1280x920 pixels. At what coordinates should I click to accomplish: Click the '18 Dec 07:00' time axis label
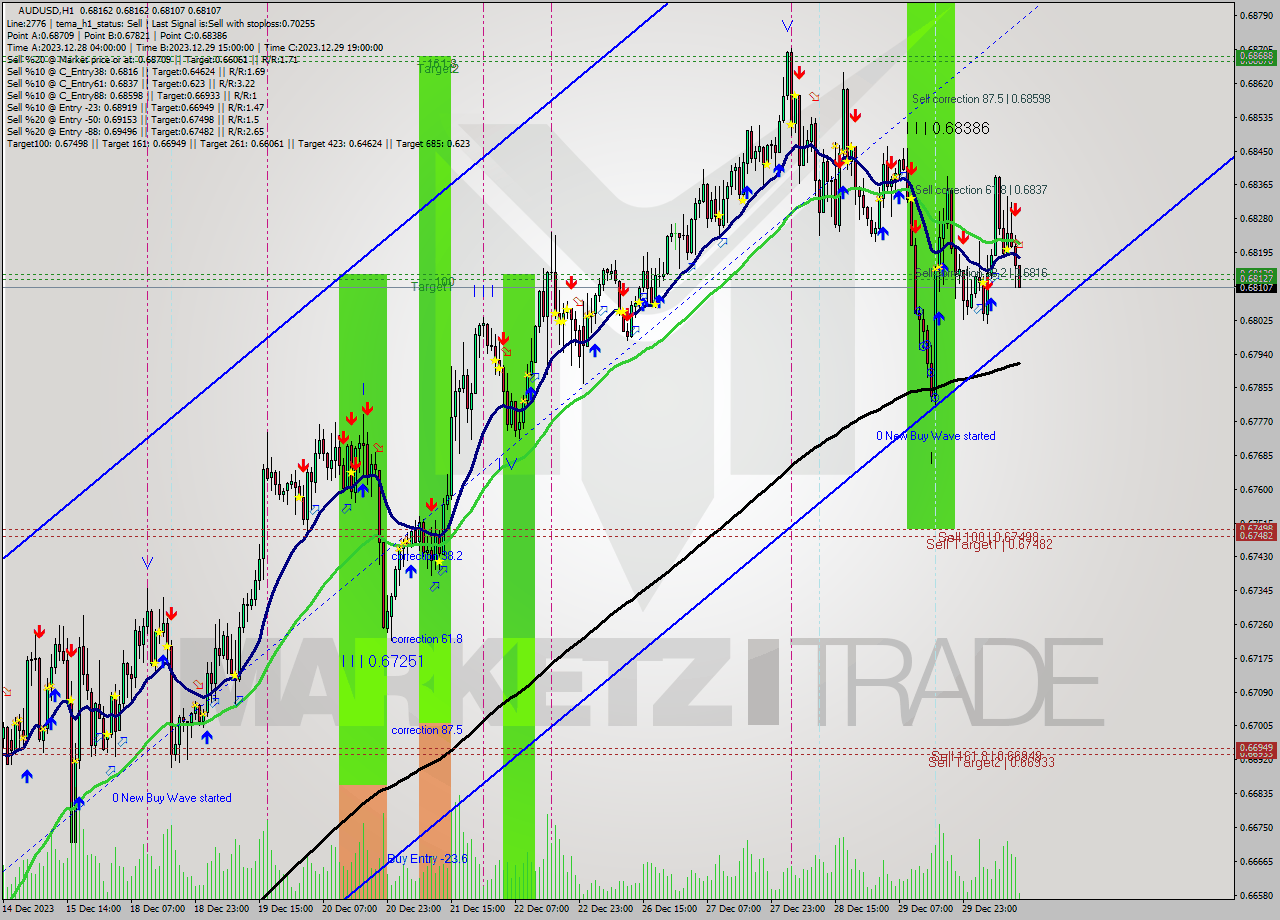[x=158, y=909]
